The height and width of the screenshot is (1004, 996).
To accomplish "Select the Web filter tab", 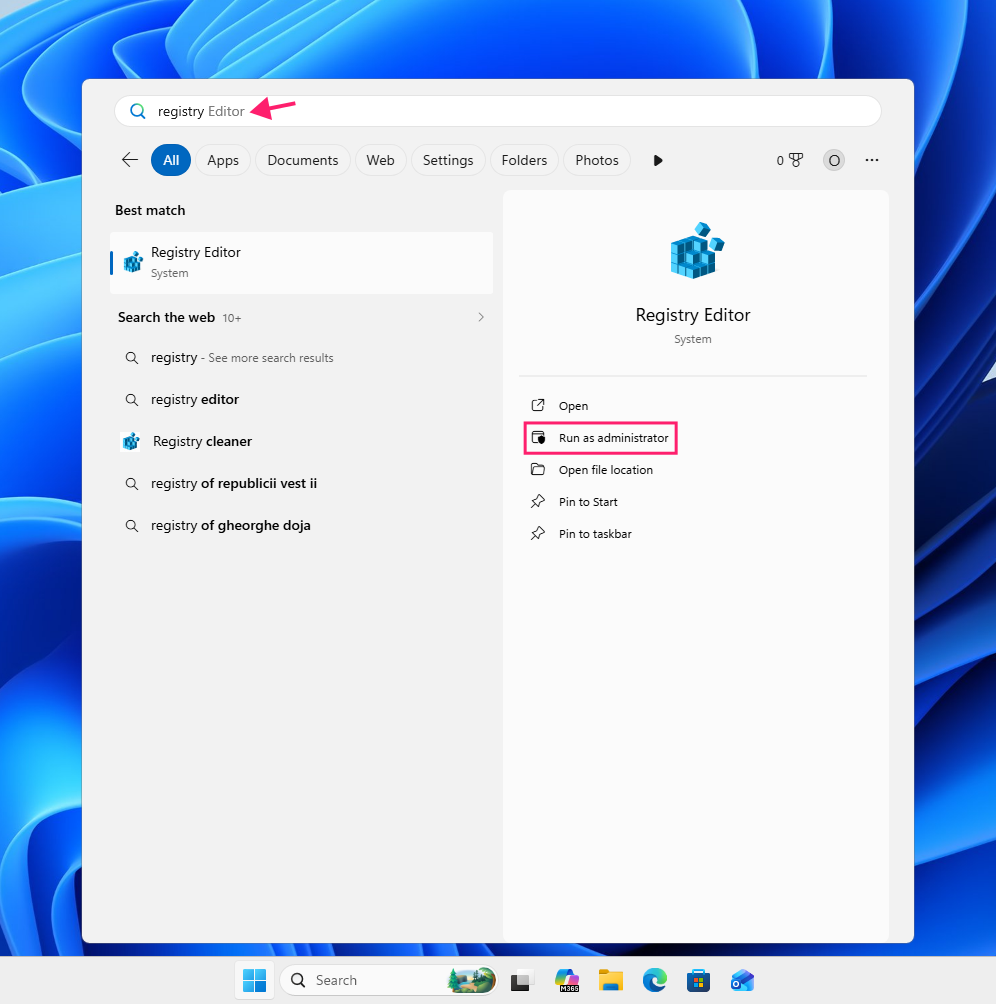I will (x=380, y=160).
